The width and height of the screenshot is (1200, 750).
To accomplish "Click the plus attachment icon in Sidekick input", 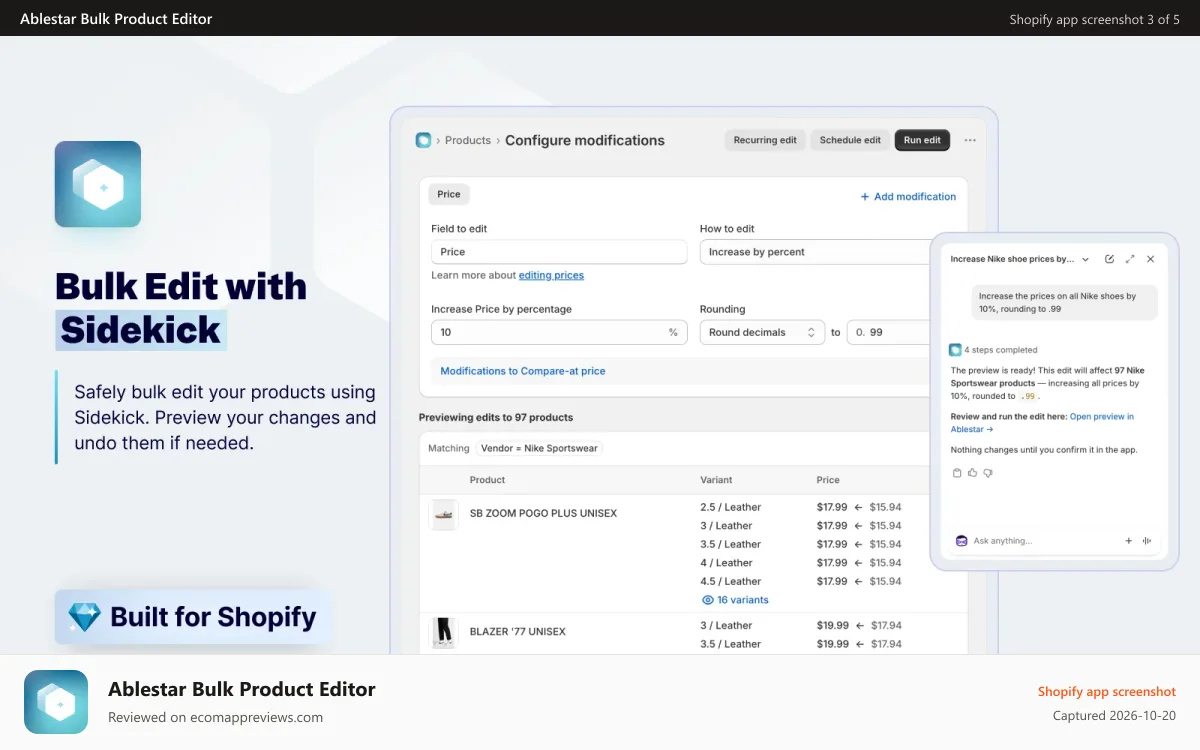I will tap(1129, 541).
